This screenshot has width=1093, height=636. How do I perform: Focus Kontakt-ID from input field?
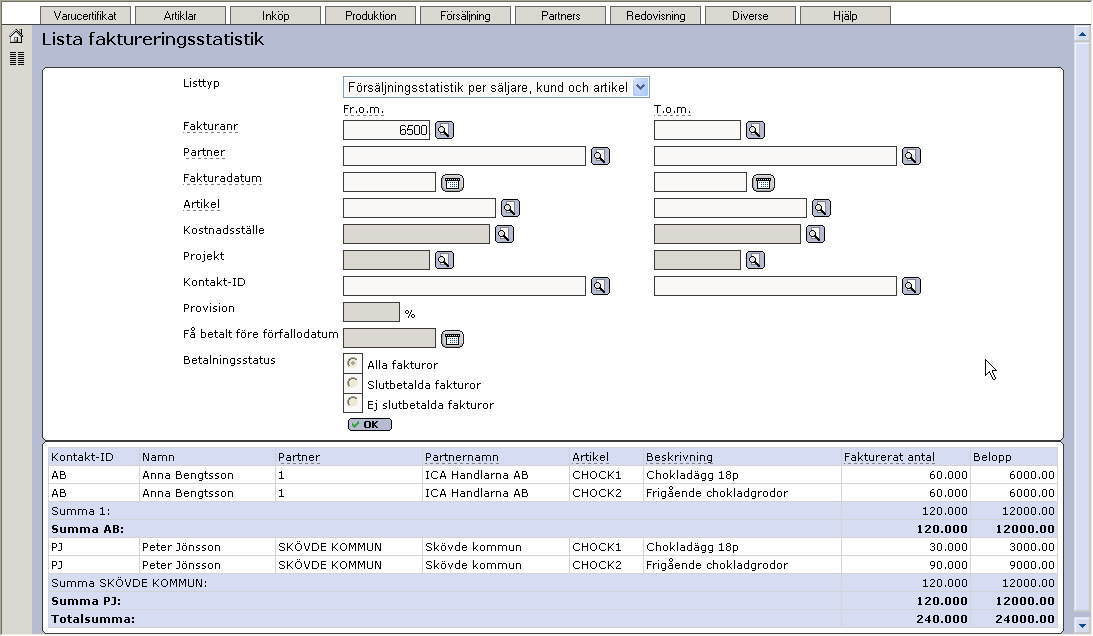(x=464, y=286)
